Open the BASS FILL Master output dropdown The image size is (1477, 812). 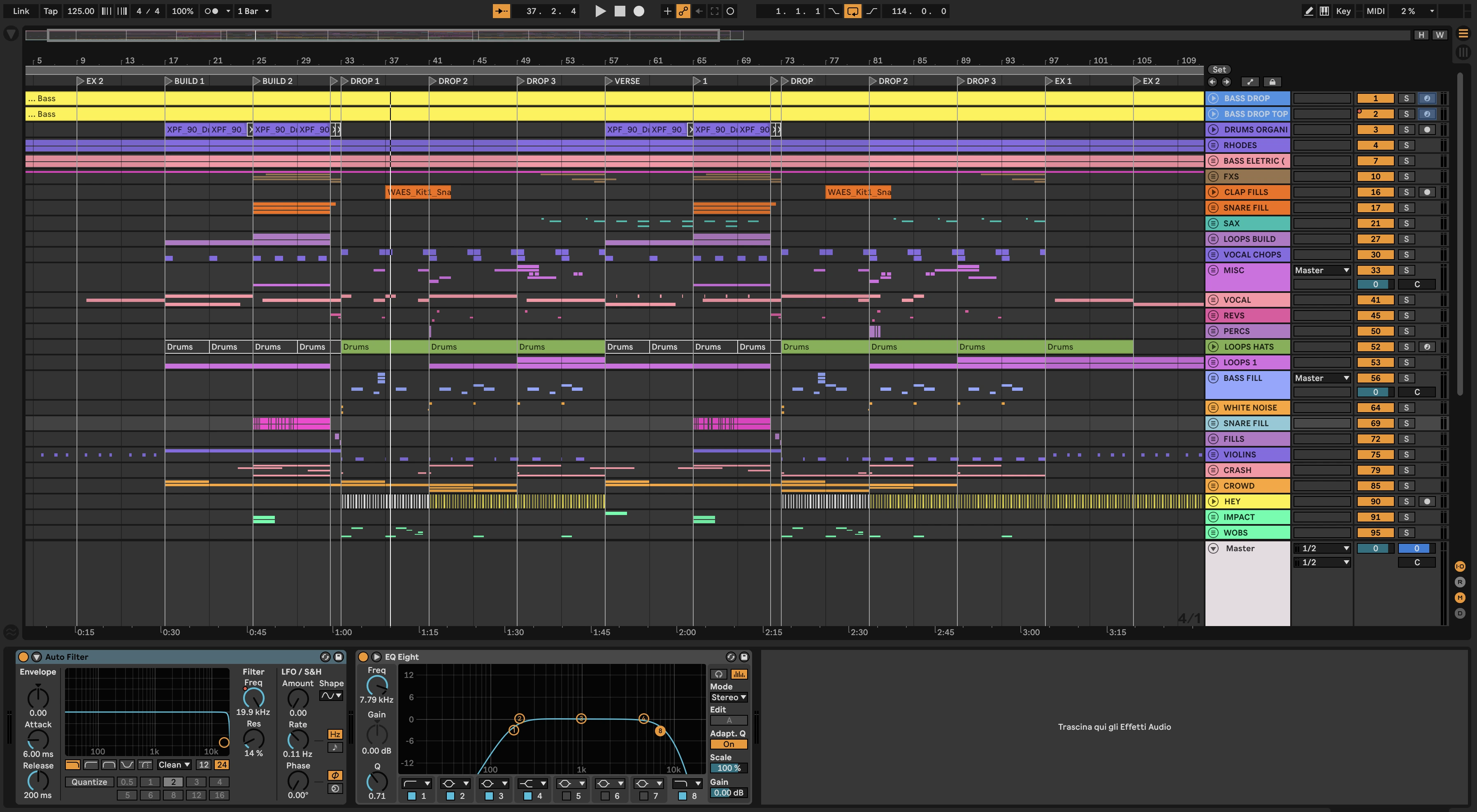point(1321,378)
